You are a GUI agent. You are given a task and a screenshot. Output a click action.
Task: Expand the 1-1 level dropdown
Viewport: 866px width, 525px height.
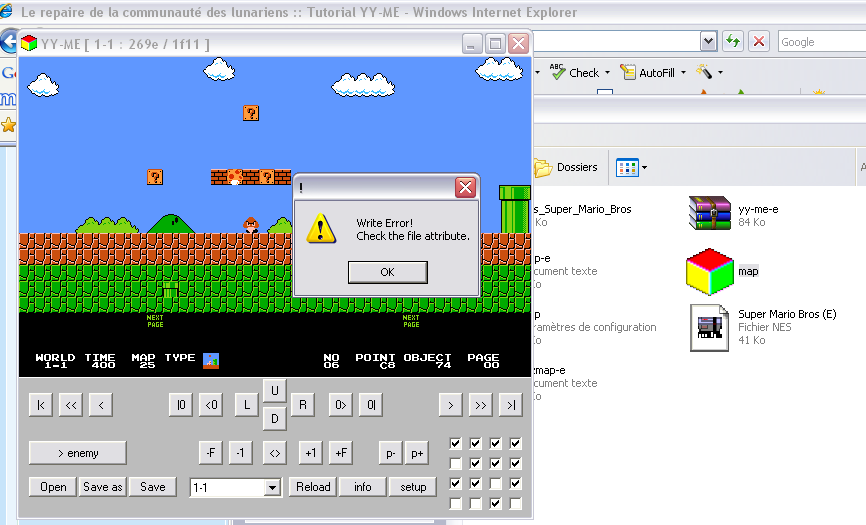(x=272, y=488)
